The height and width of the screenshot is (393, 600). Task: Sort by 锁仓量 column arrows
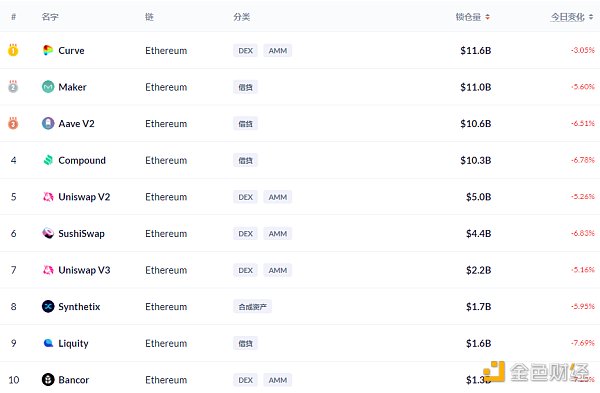[x=488, y=17]
